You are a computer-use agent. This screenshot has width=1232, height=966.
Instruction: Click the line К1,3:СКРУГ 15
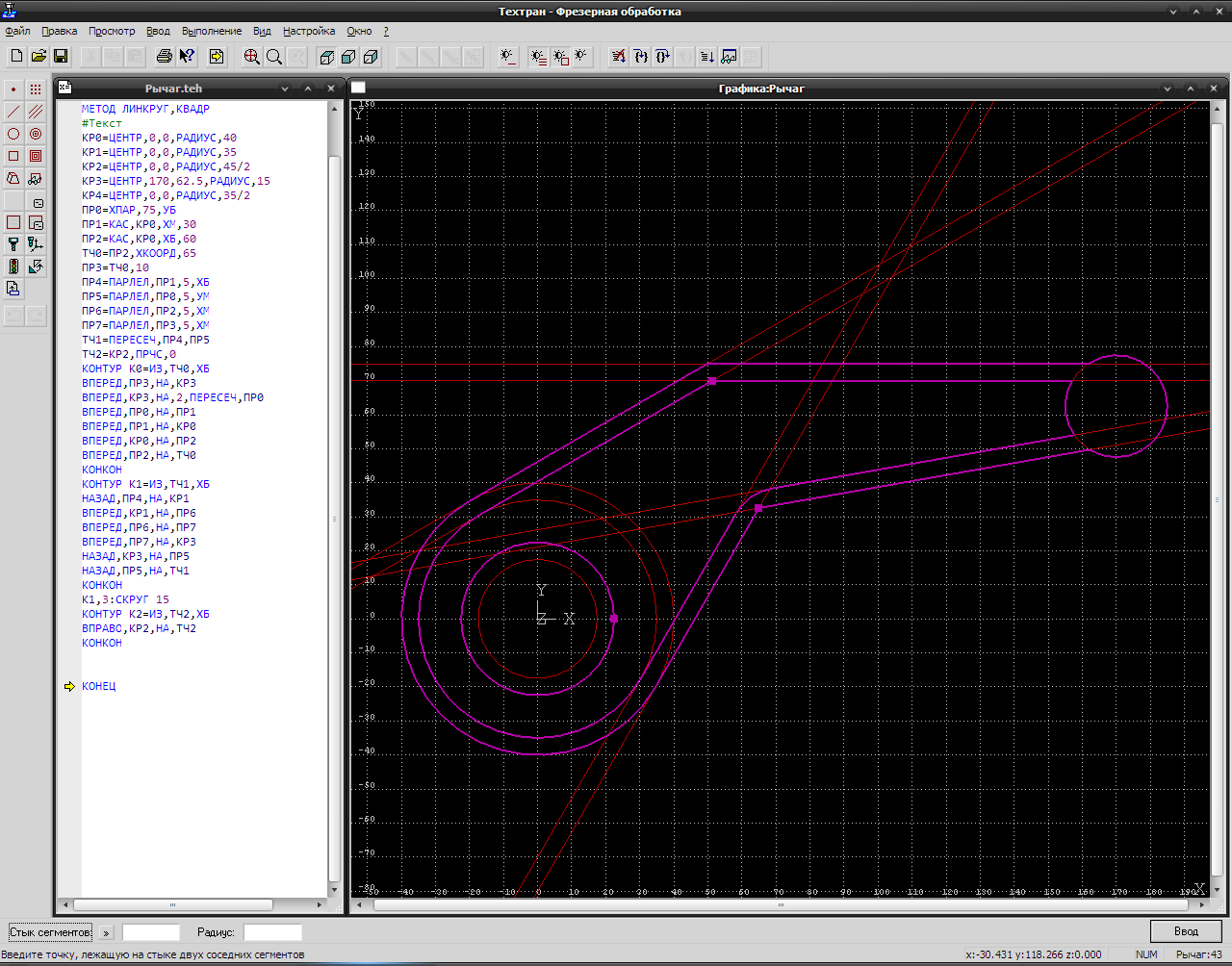click(x=125, y=599)
